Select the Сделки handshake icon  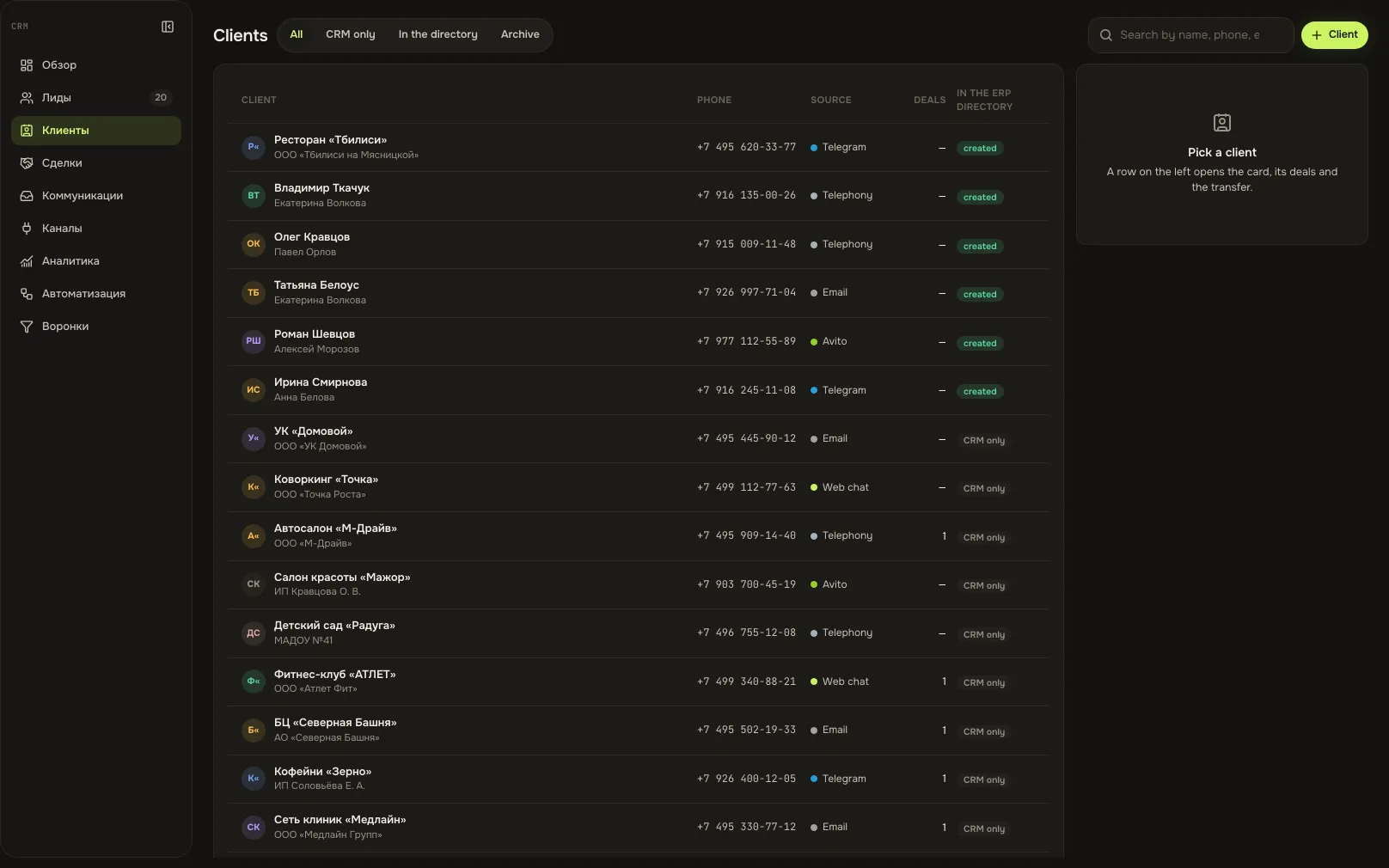(x=27, y=163)
